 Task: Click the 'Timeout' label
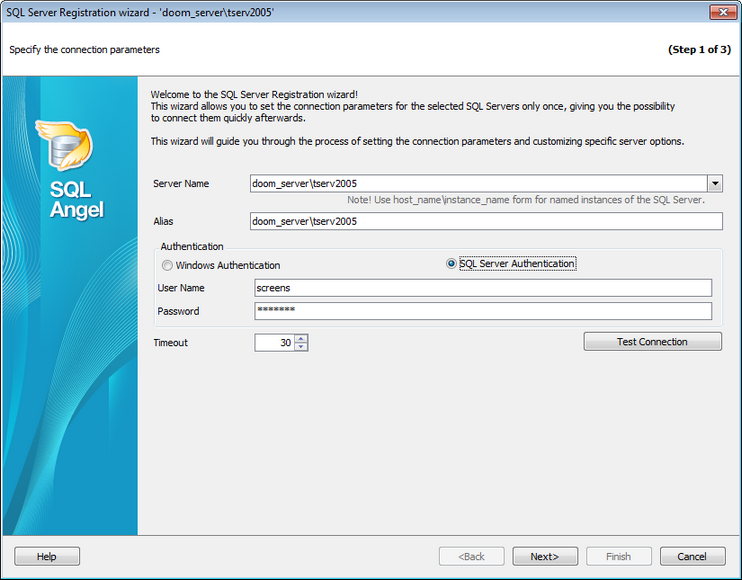click(x=170, y=343)
